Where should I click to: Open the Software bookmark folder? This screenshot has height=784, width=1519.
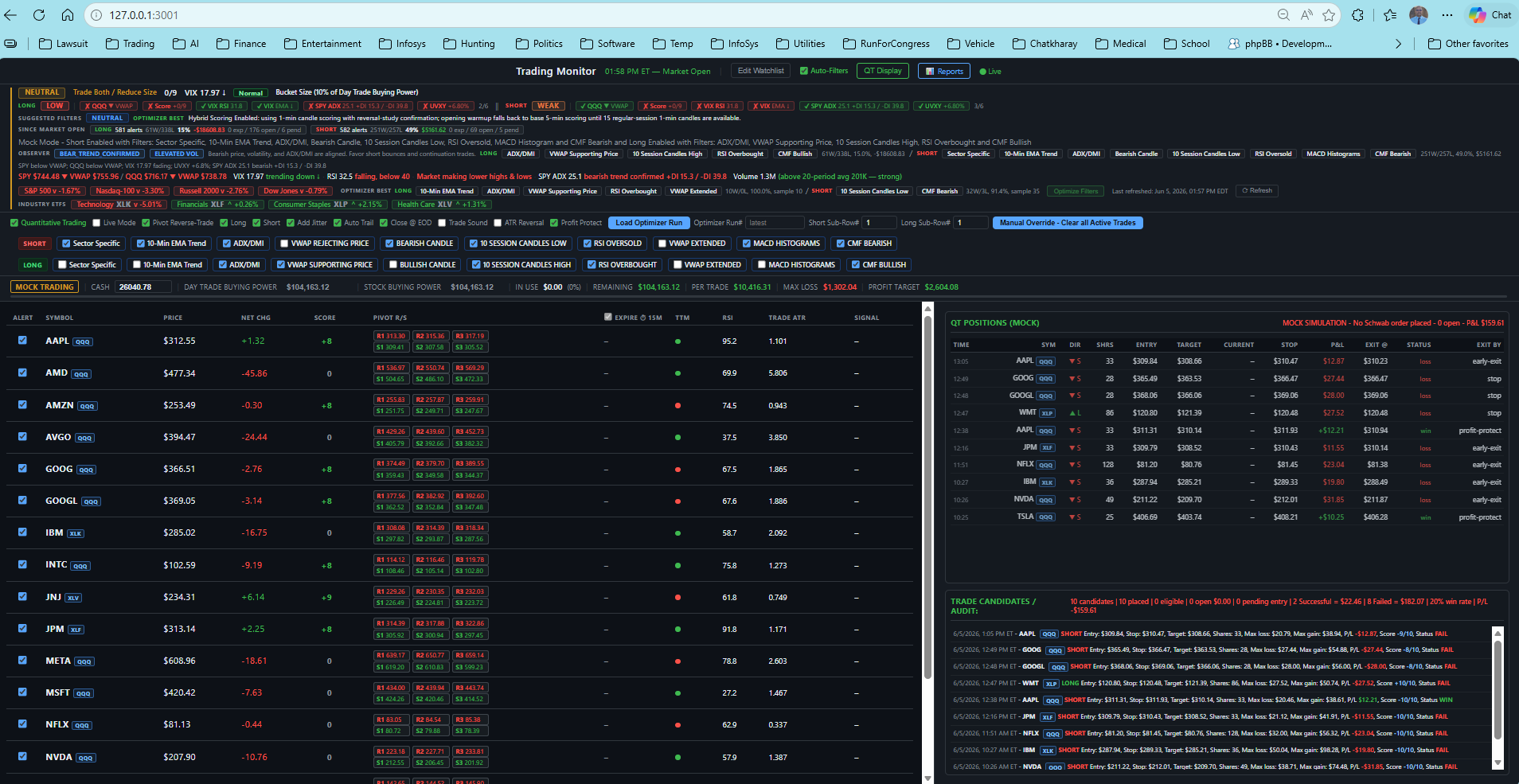[607, 44]
